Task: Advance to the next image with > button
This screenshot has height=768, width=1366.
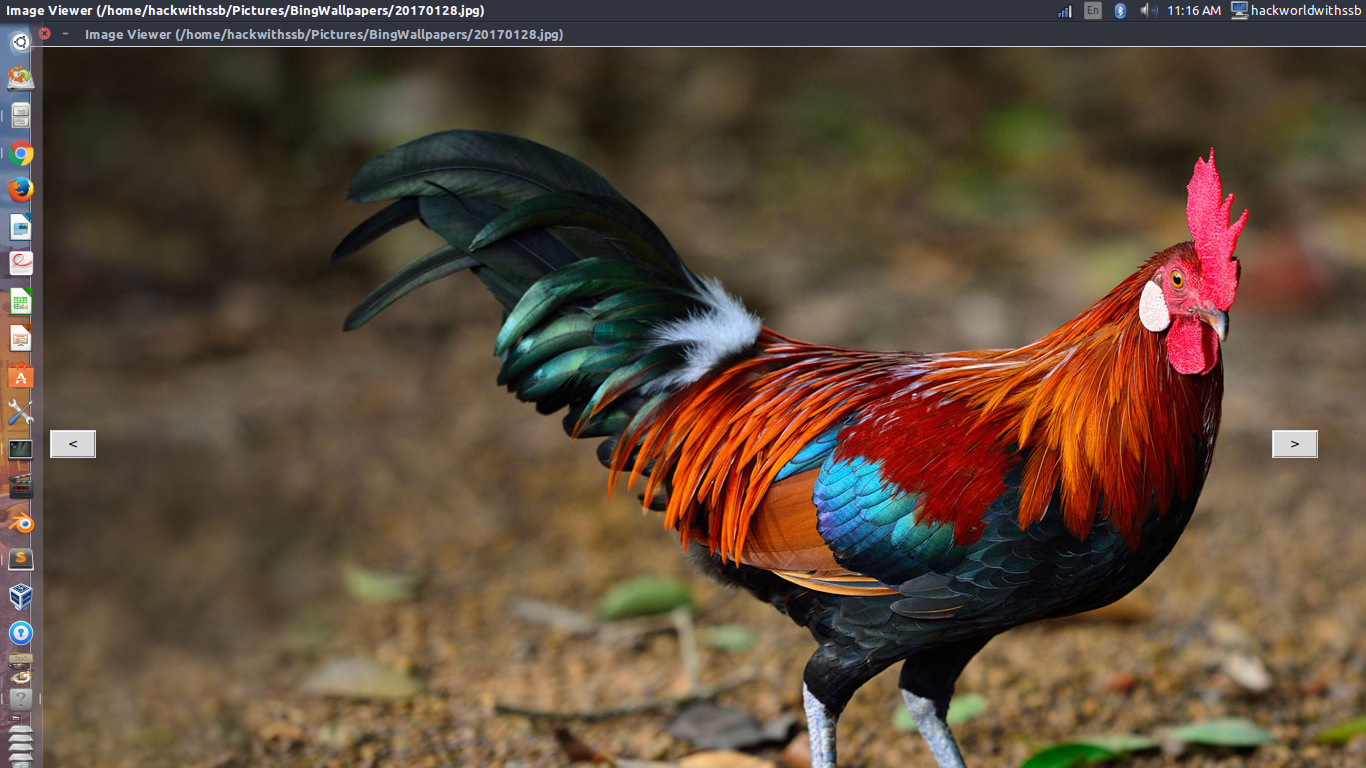Action: coord(1294,443)
